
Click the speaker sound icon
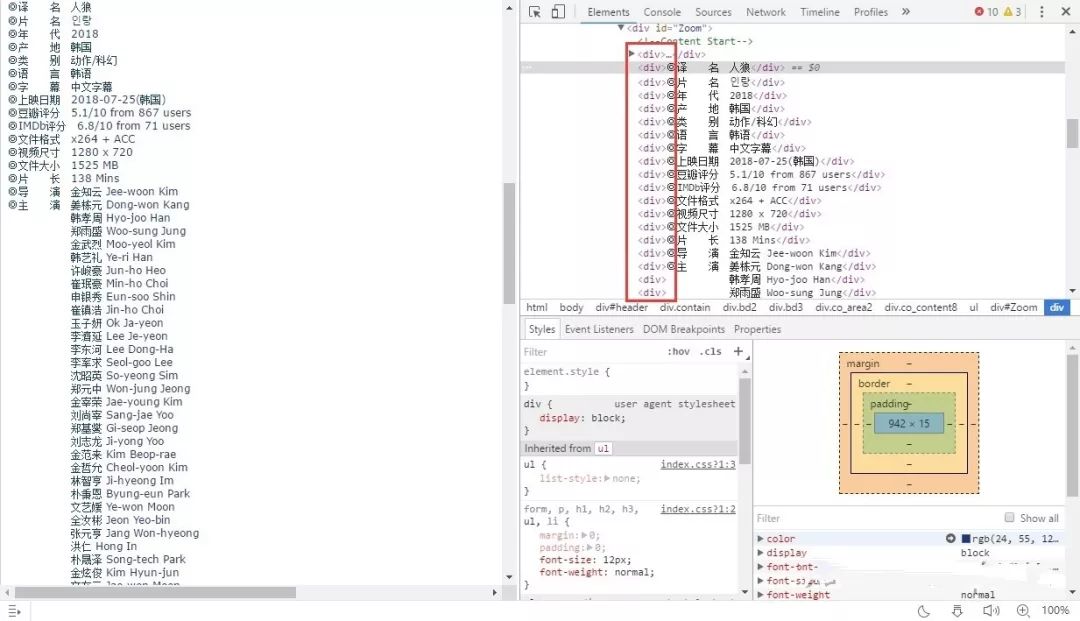(990, 611)
